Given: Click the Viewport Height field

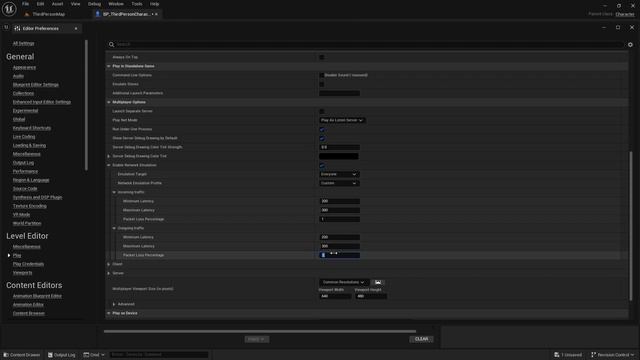Looking at the screenshot, I should (x=371, y=296).
